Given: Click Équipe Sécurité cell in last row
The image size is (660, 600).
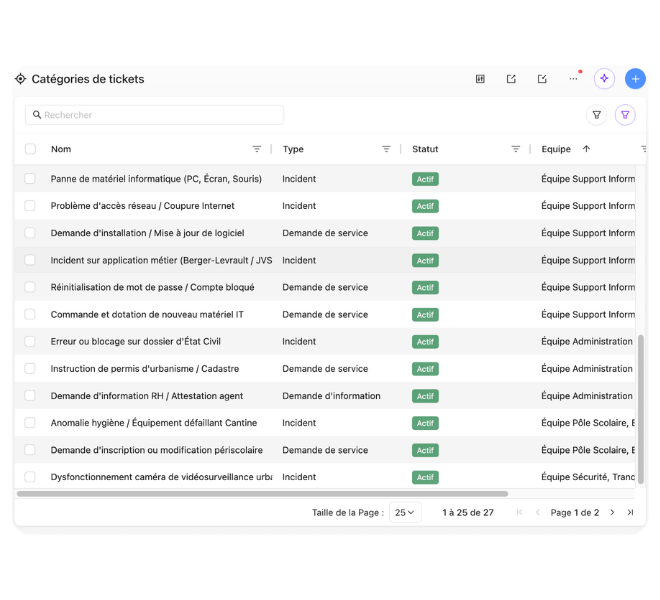Looking at the screenshot, I should pos(588,477).
